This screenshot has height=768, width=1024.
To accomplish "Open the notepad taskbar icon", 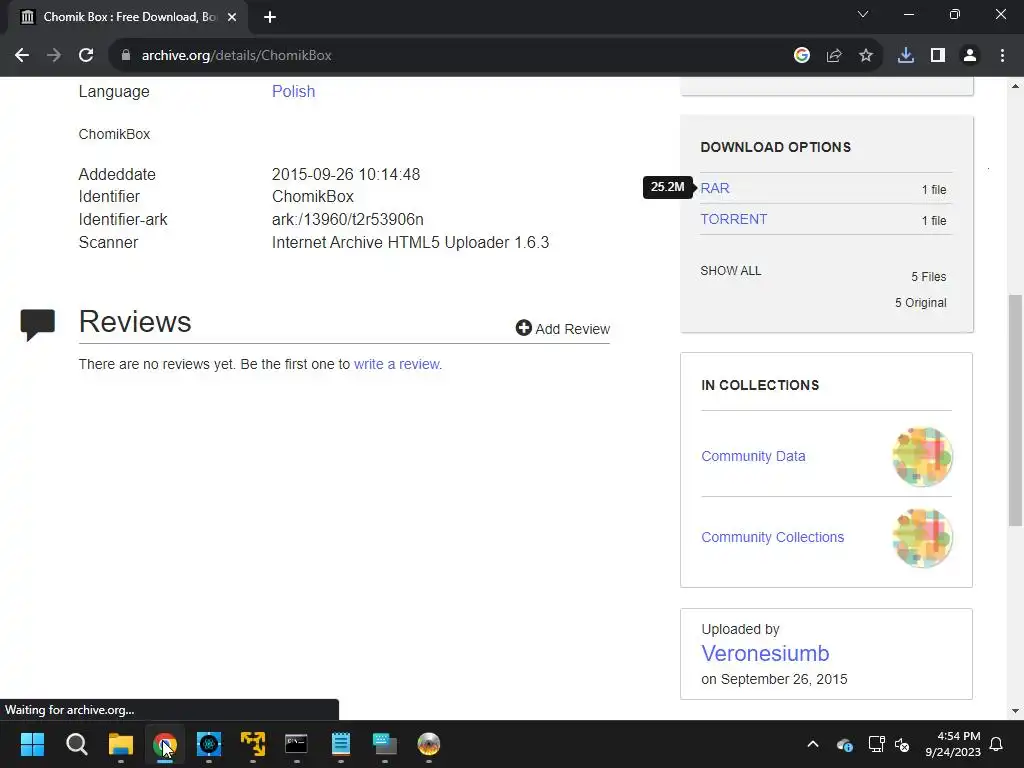I will [341, 744].
